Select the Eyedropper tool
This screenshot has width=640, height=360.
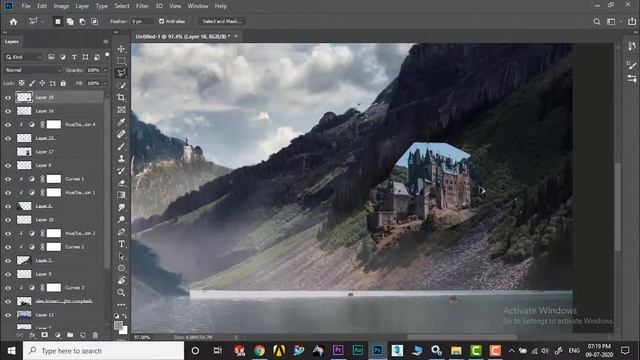click(x=121, y=122)
